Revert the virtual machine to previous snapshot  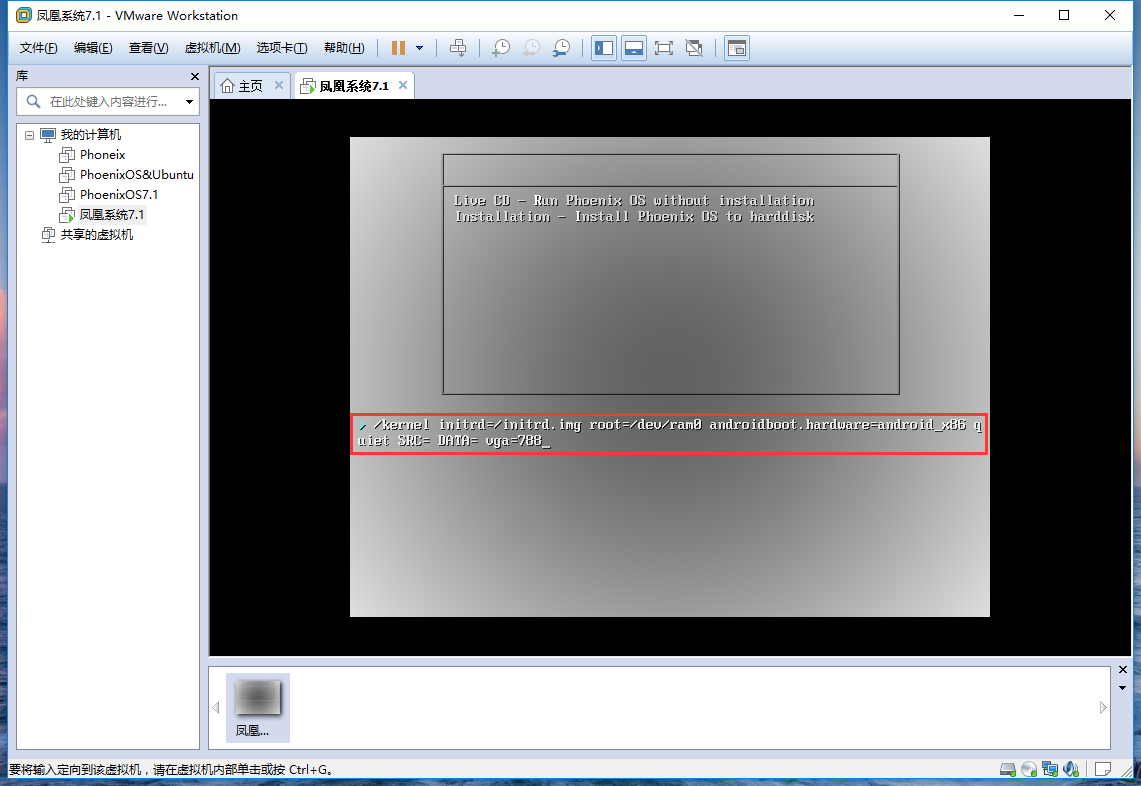(x=531, y=48)
